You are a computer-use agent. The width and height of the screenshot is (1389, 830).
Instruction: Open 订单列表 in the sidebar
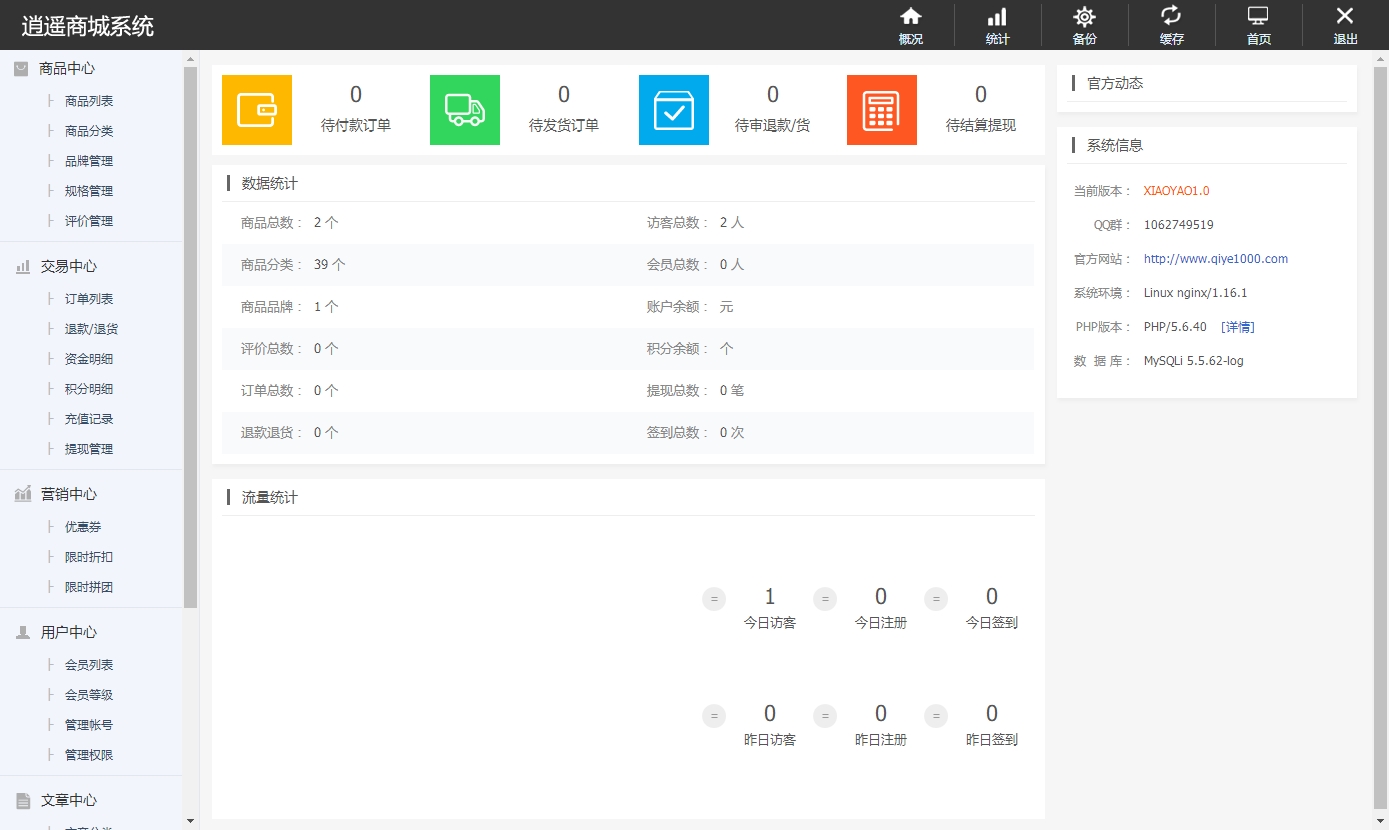(x=89, y=299)
